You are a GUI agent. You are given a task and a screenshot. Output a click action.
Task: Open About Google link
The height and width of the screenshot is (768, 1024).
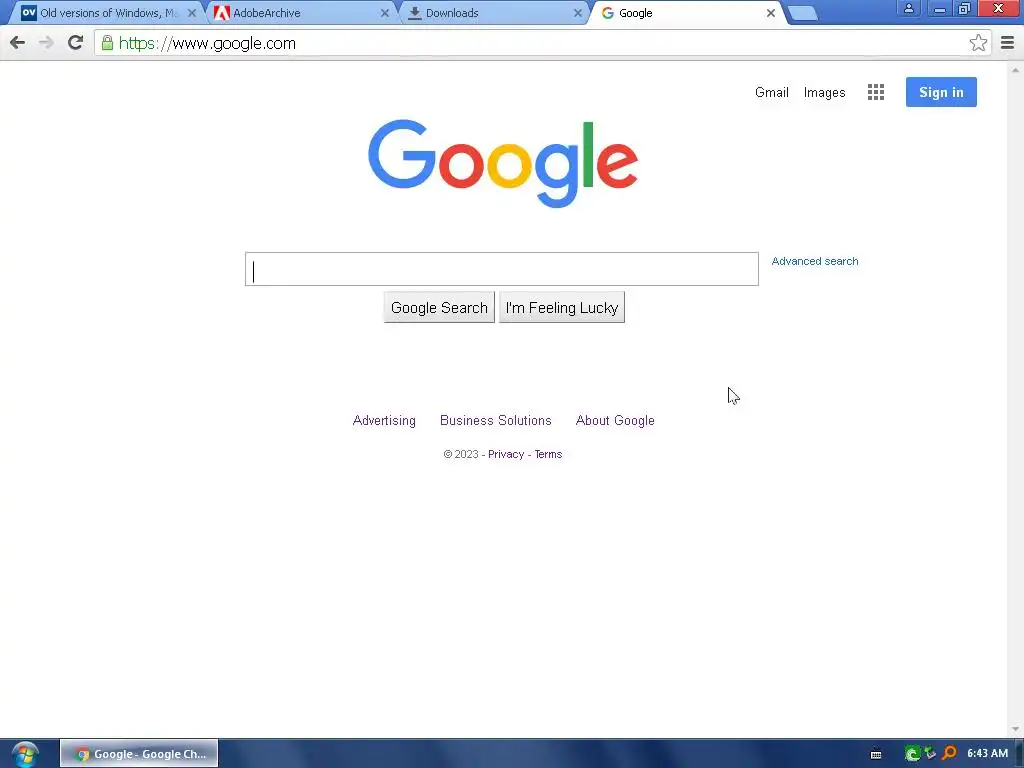point(615,421)
